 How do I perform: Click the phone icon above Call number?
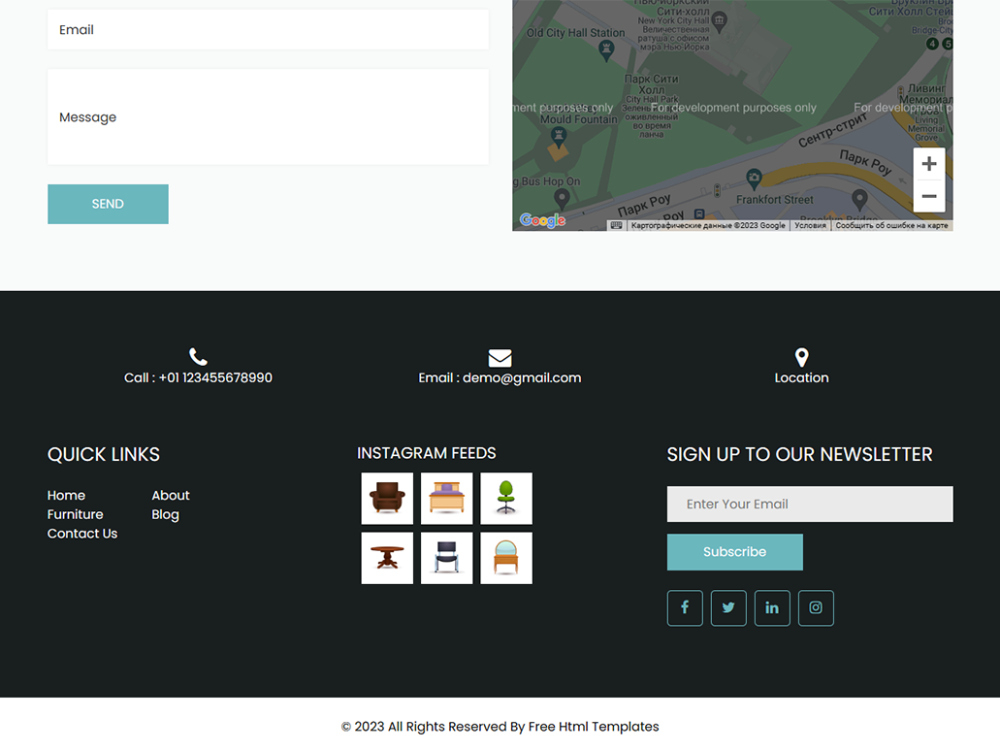197,355
